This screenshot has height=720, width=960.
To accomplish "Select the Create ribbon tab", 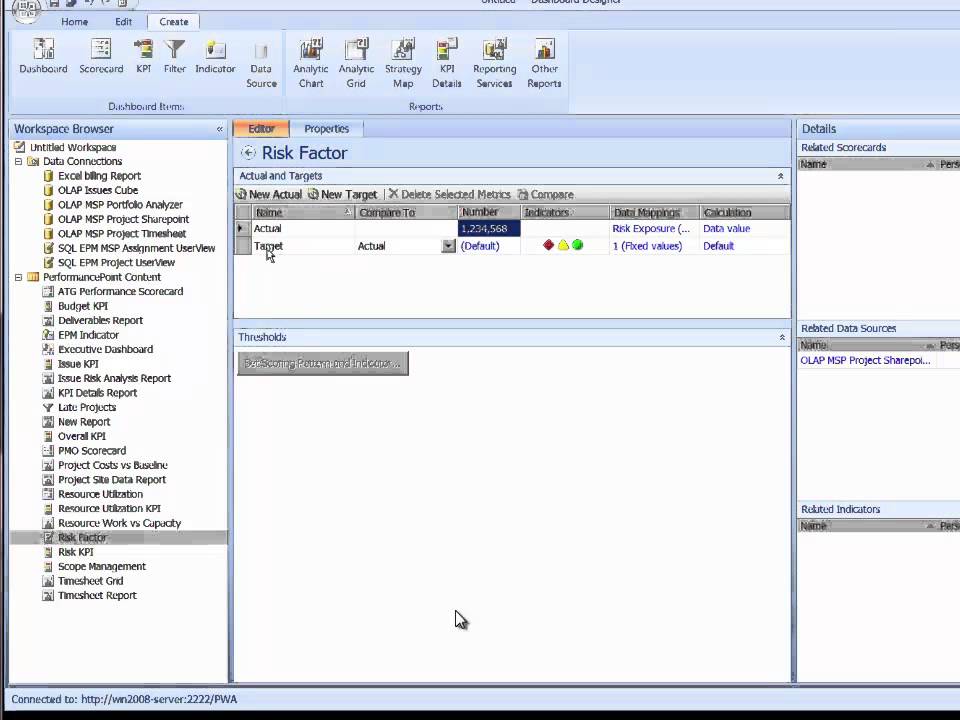I will [174, 21].
